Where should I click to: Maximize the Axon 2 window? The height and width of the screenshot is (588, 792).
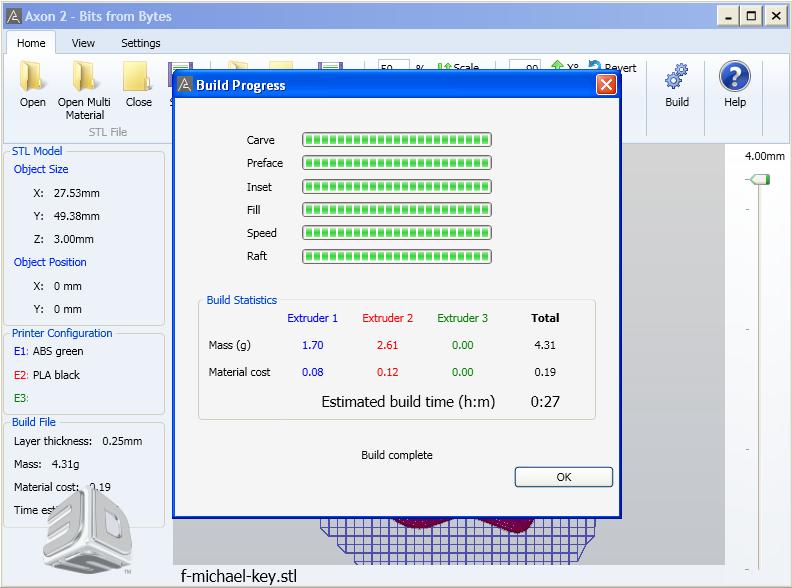751,16
